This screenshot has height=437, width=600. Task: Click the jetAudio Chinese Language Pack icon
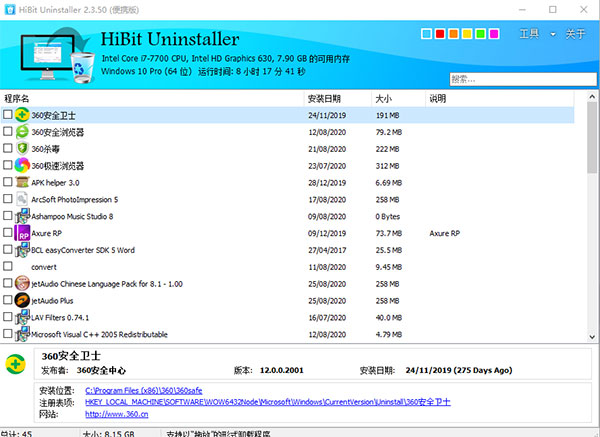coord(22,283)
